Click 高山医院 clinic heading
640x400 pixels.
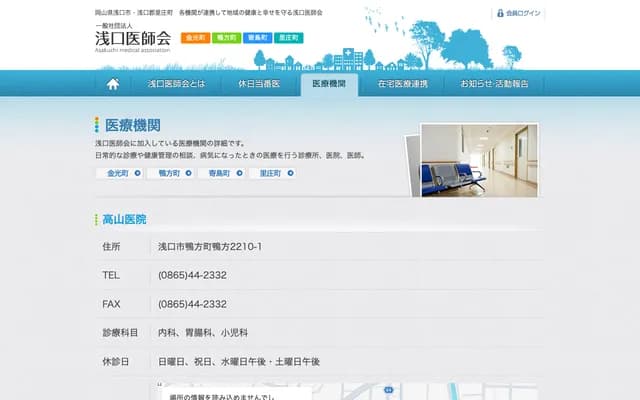124,219
